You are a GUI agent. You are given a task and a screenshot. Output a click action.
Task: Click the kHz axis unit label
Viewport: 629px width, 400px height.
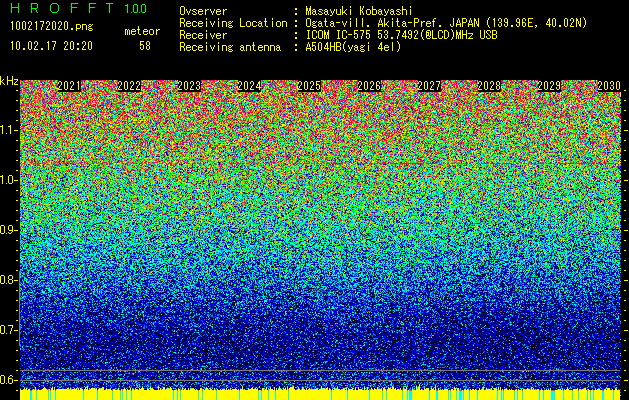(x=9, y=81)
